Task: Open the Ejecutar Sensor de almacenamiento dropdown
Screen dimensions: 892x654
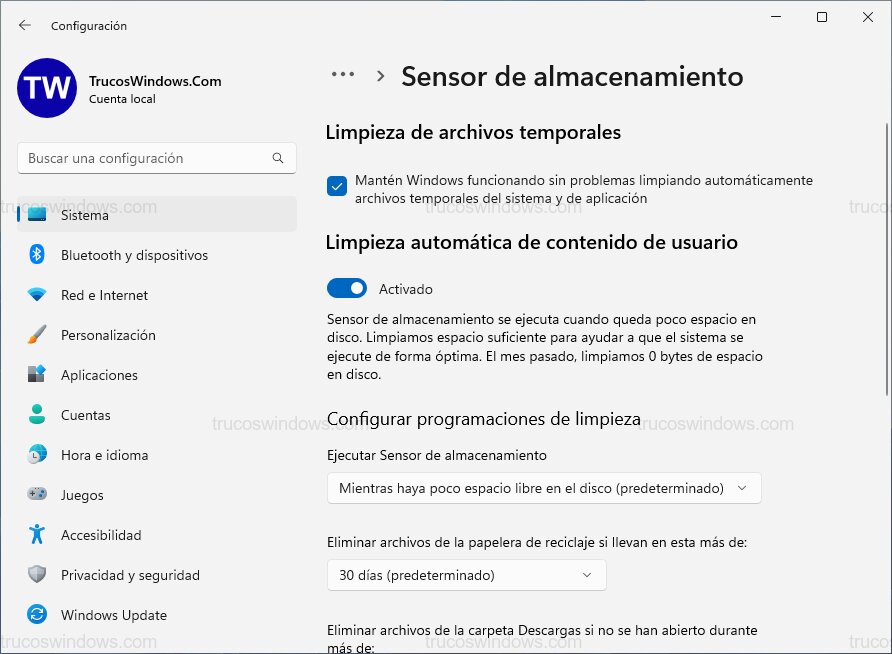Action: (x=545, y=488)
